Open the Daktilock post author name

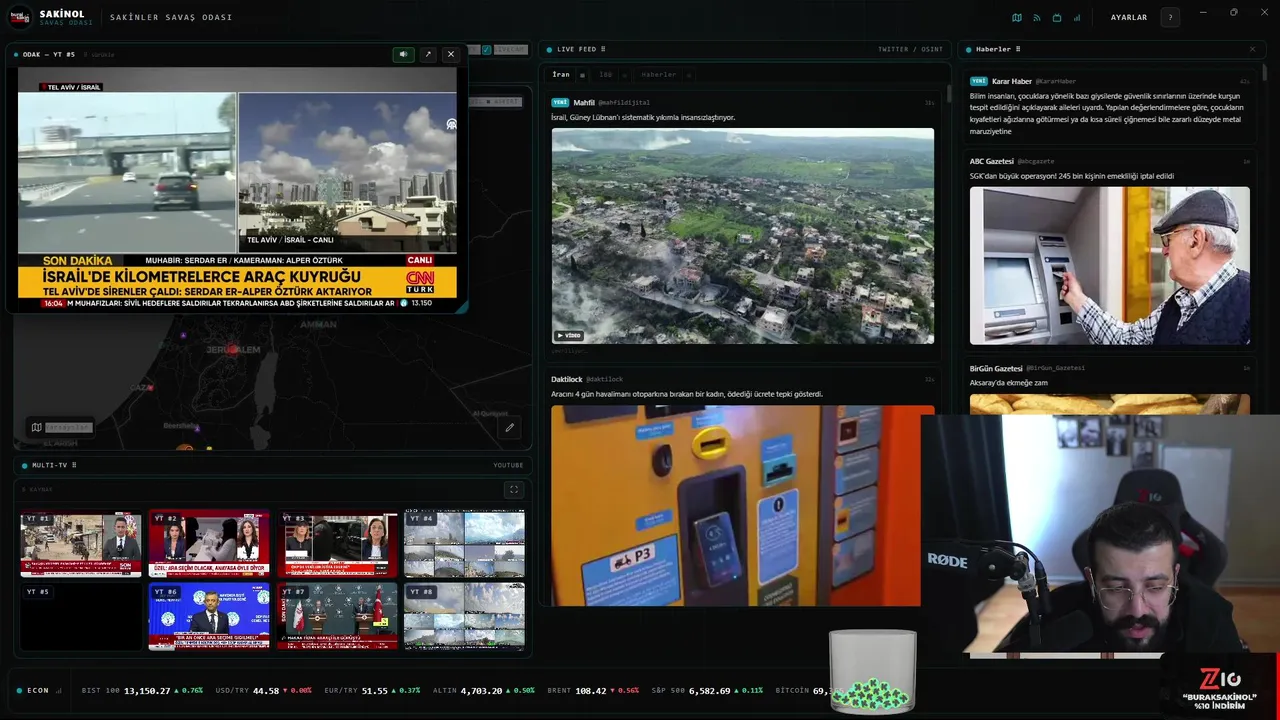coord(566,379)
